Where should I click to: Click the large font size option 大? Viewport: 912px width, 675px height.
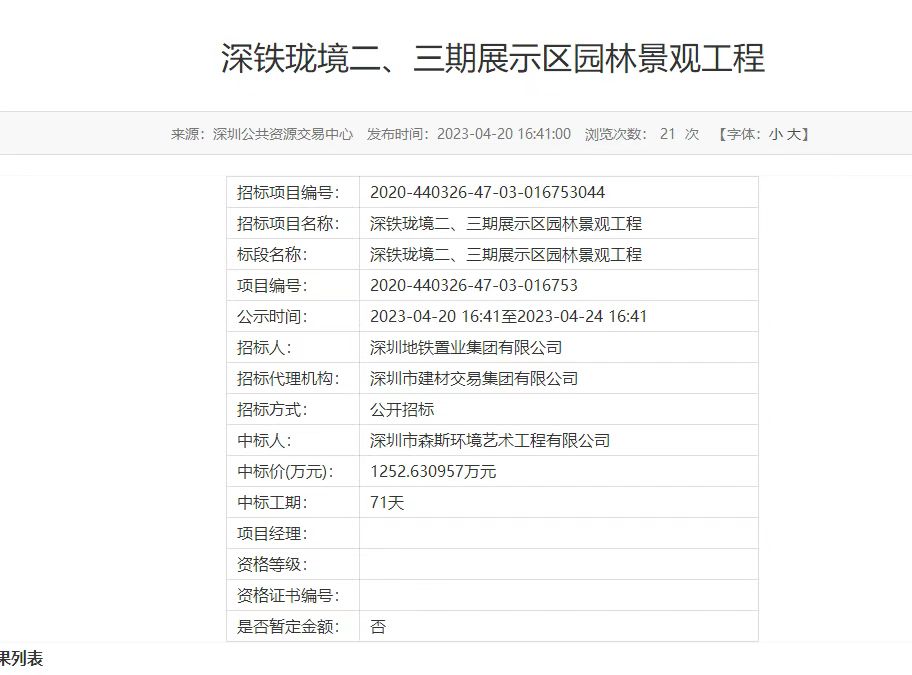[x=793, y=134]
